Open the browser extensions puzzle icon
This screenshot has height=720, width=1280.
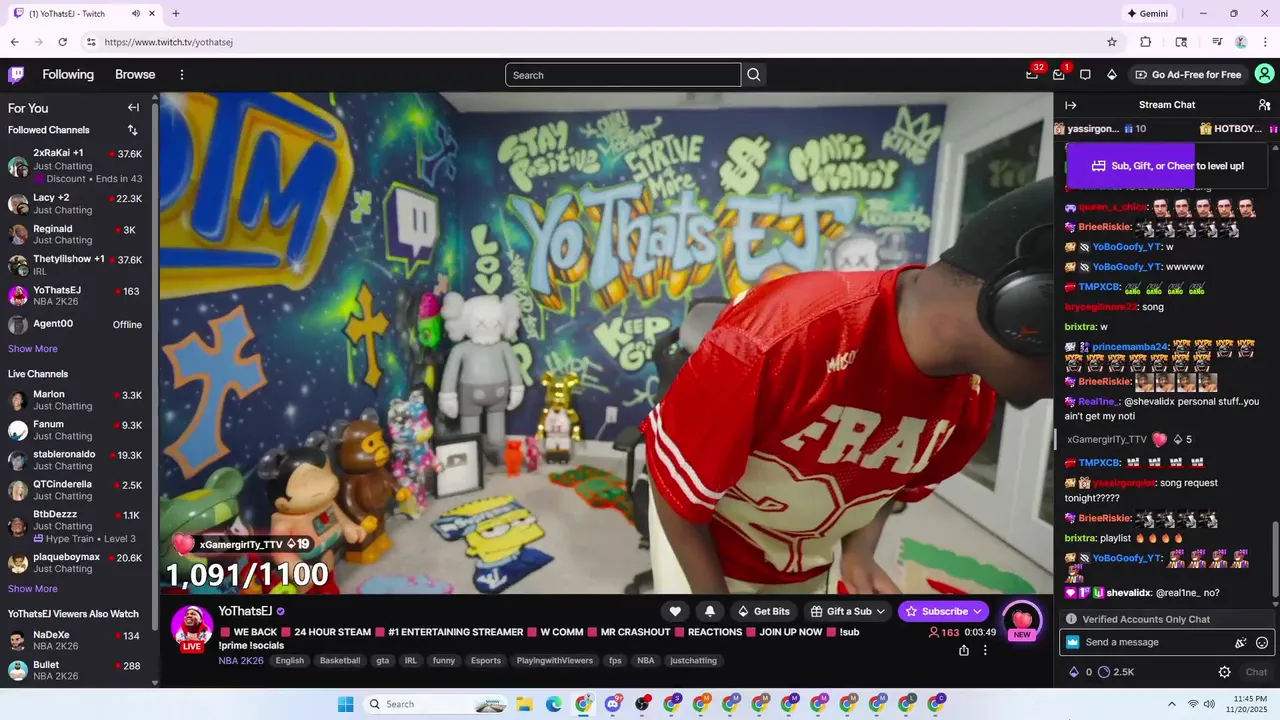1146,42
